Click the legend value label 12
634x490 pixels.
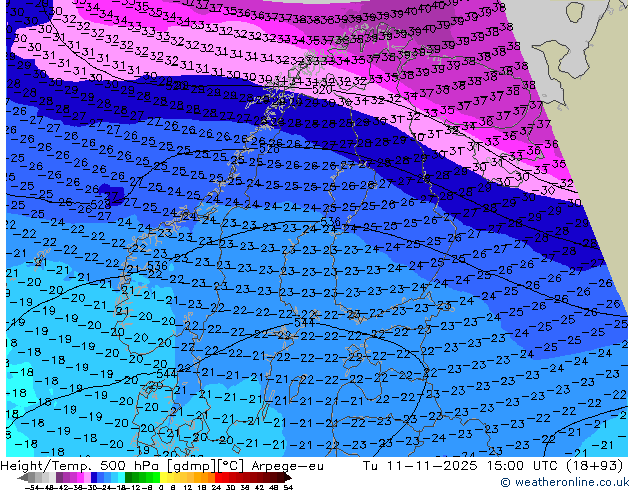(188, 487)
